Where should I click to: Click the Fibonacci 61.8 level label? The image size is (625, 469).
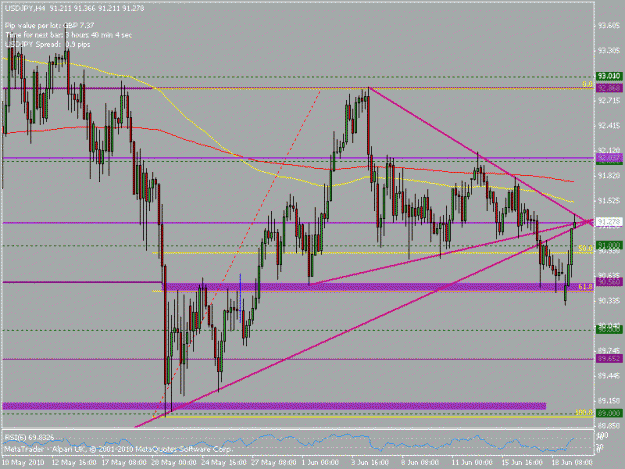click(x=585, y=287)
